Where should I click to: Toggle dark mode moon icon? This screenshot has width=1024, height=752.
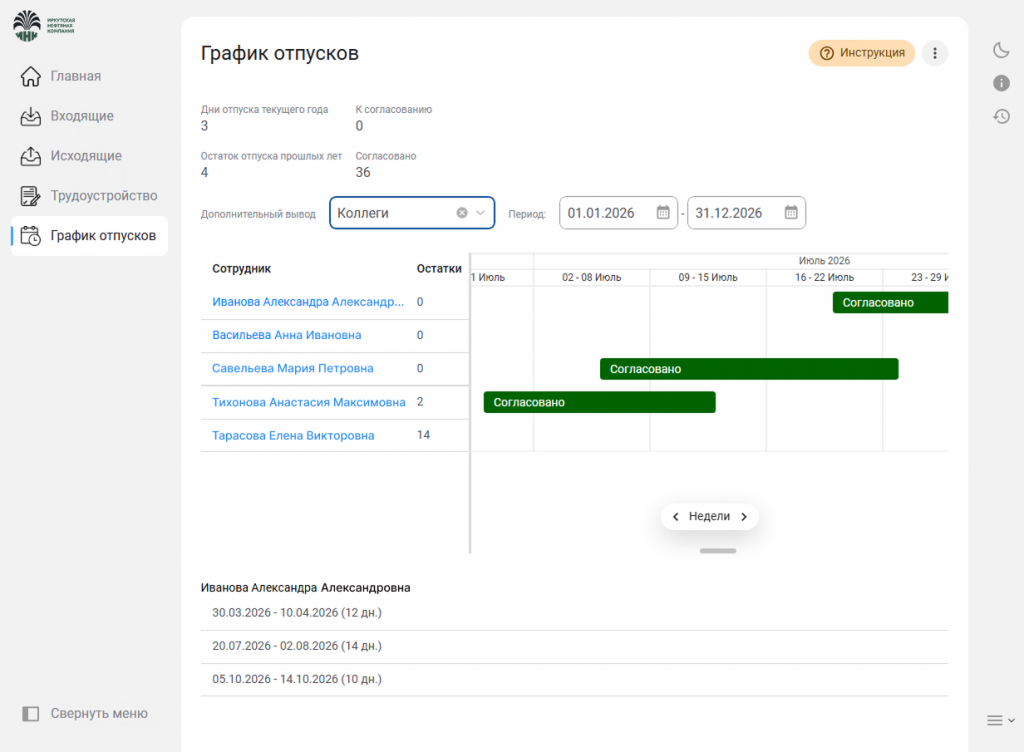tap(1001, 50)
